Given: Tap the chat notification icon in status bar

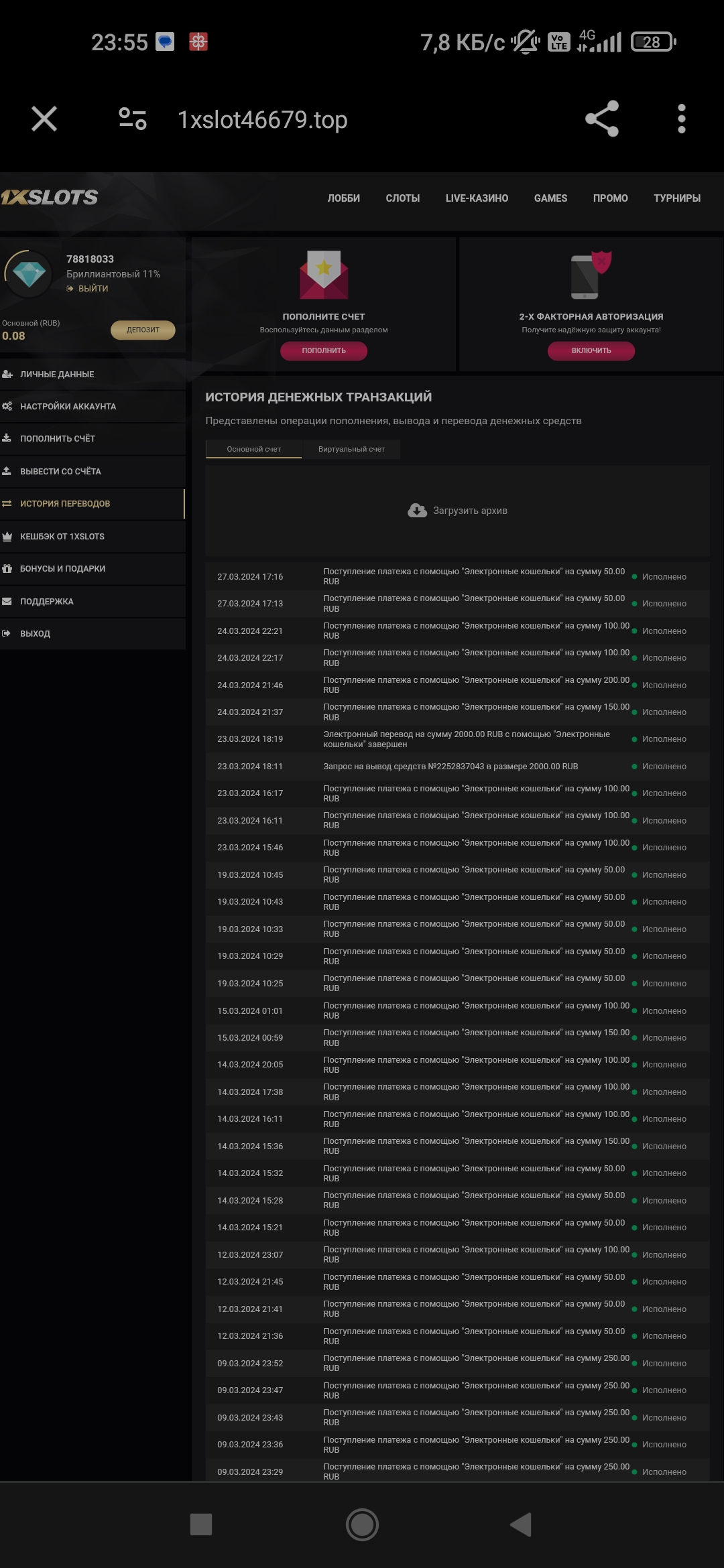Looking at the screenshot, I should point(165,42).
